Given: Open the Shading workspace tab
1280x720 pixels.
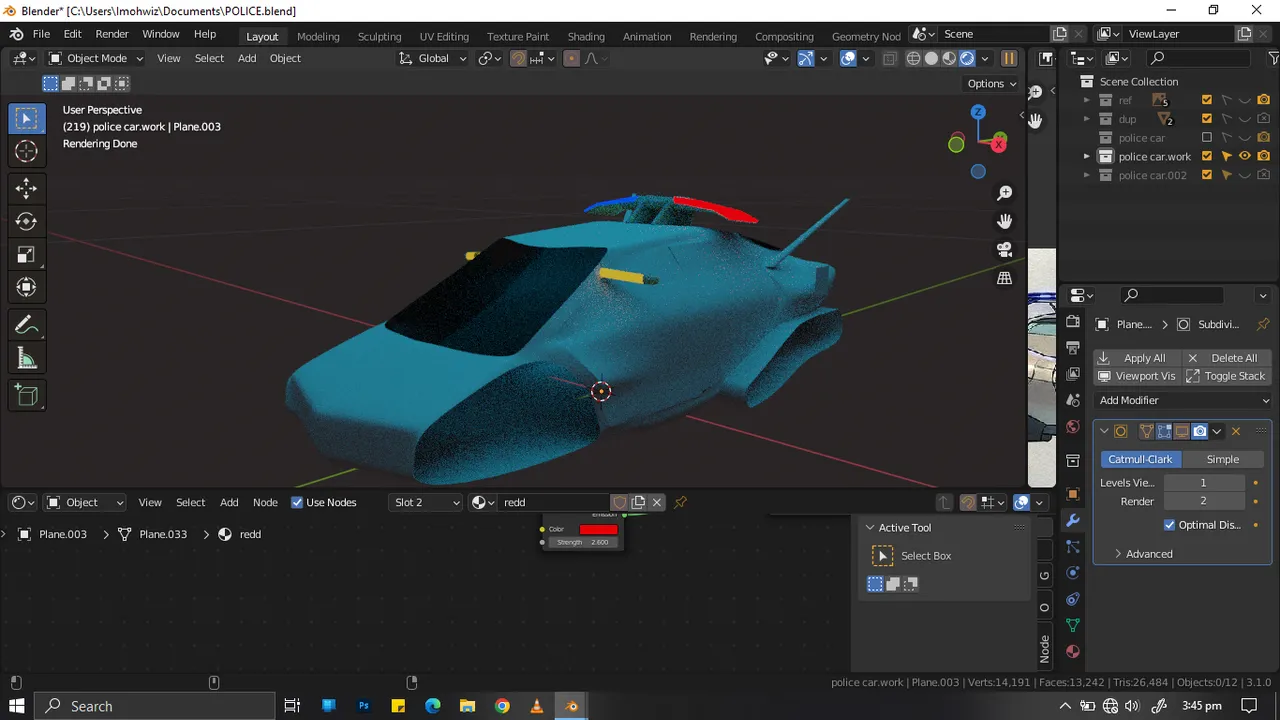Looking at the screenshot, I should tap(586, 36).
